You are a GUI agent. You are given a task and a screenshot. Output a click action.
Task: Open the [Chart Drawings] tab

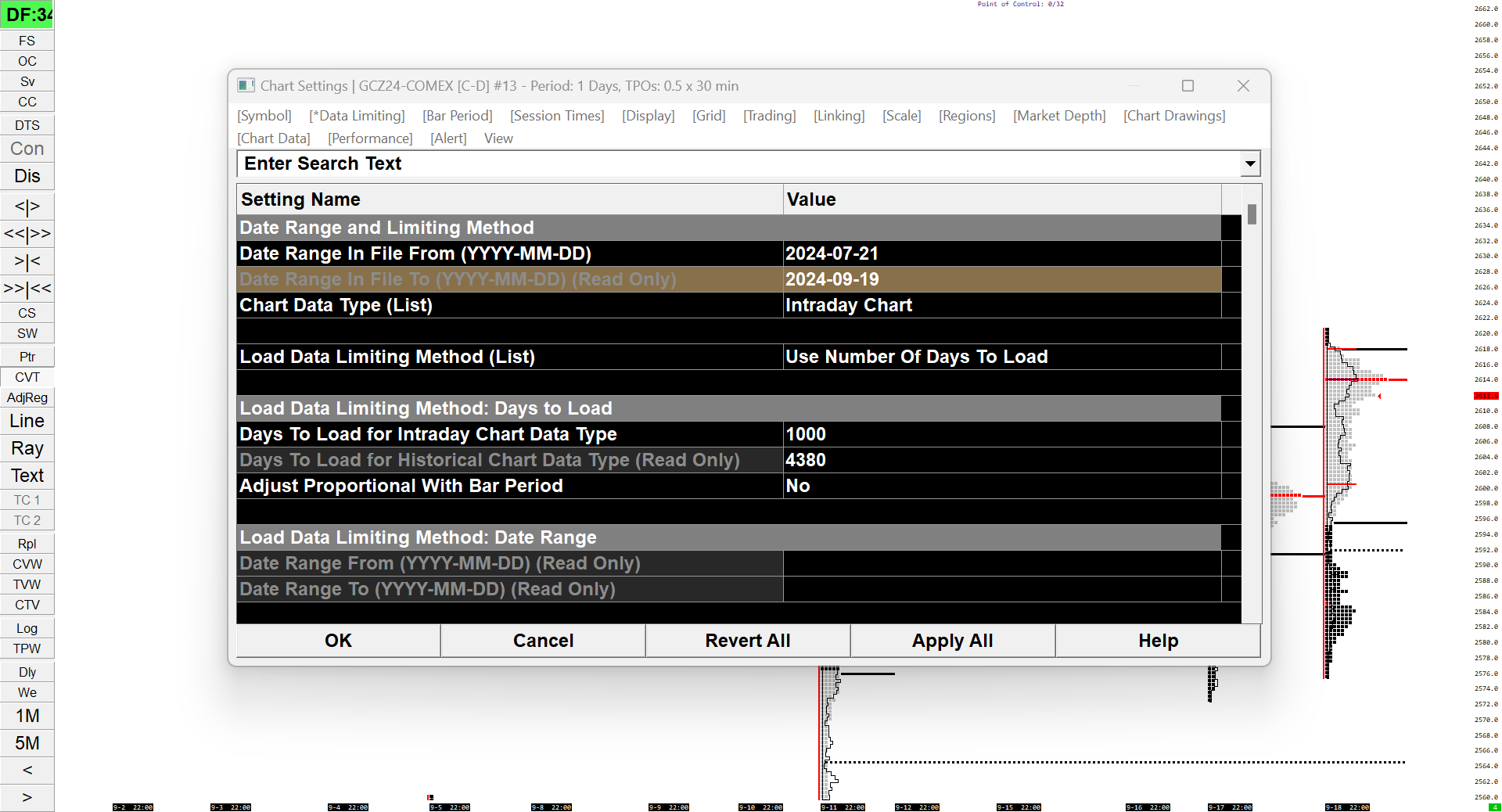pyautogui.click(x=1174, y=116)
